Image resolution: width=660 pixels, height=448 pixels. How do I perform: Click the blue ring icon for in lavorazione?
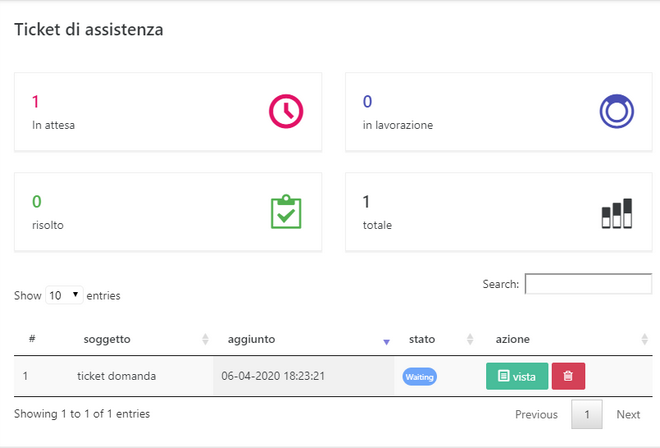point(616,111)
